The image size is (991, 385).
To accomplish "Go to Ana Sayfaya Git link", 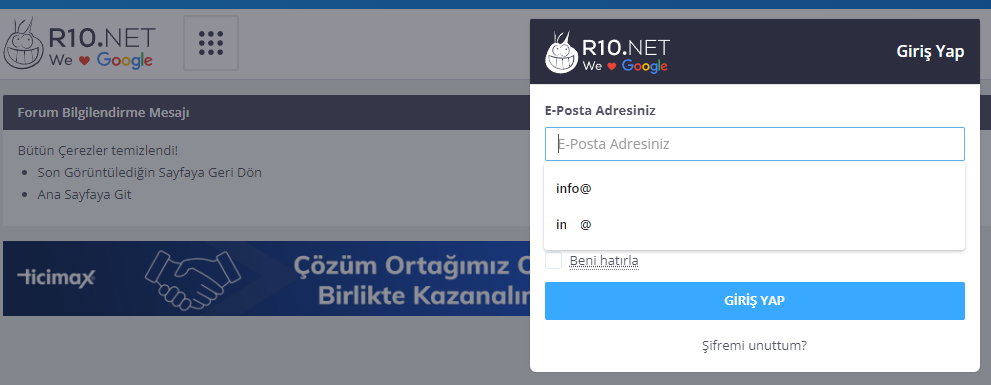I will click(85, 194).
